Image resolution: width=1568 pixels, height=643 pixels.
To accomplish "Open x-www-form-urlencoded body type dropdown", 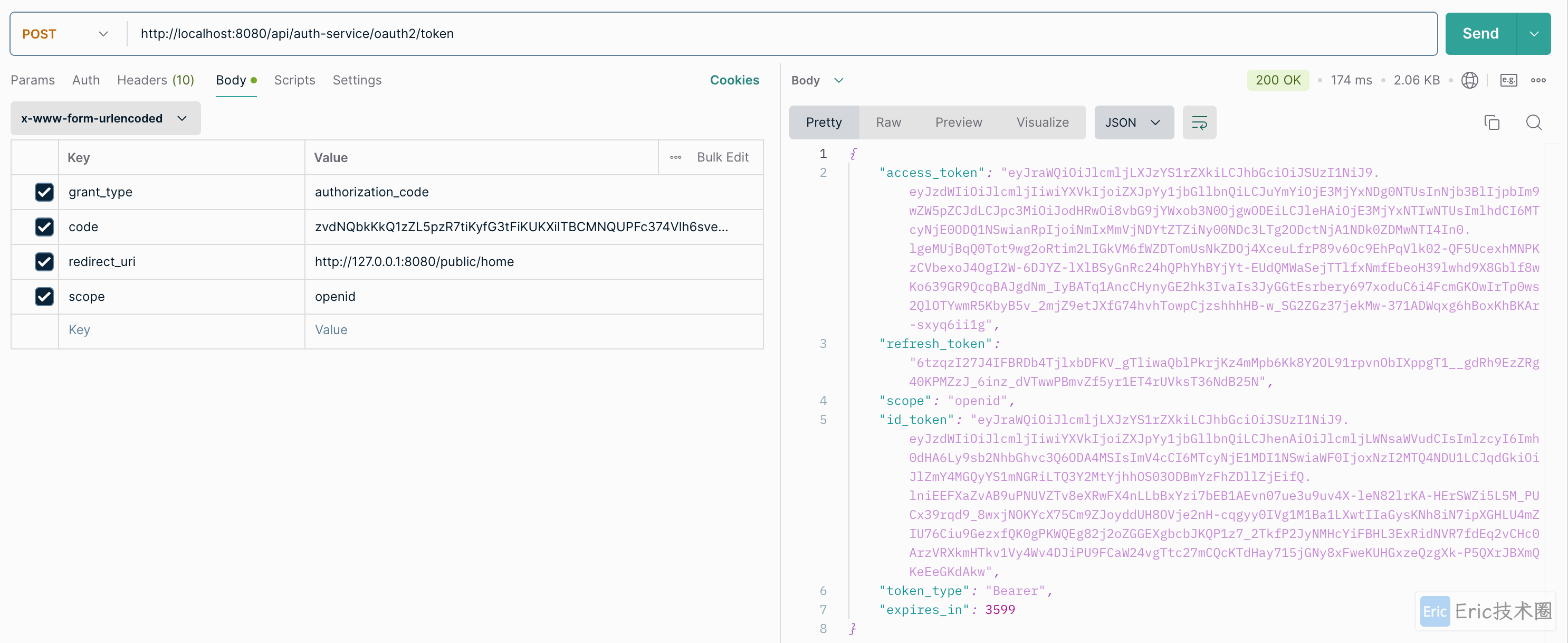I will point(106,118).
